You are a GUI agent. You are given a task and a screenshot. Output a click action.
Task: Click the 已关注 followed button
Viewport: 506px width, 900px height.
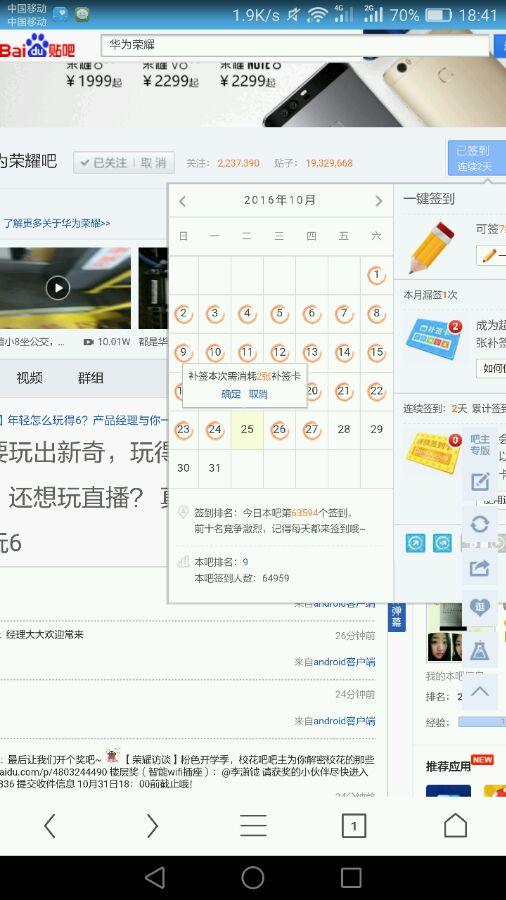click(x=104, y=163)
